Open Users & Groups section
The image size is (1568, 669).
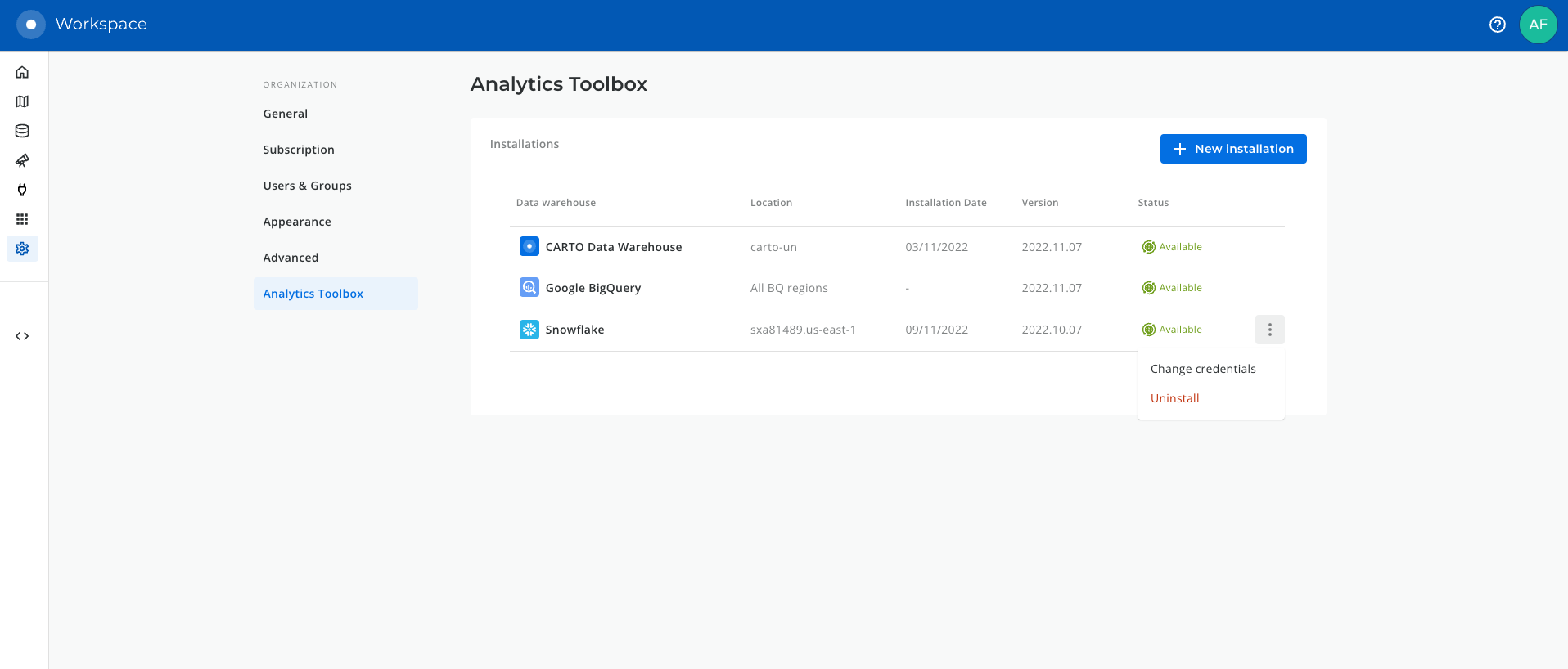coord(307,186)
